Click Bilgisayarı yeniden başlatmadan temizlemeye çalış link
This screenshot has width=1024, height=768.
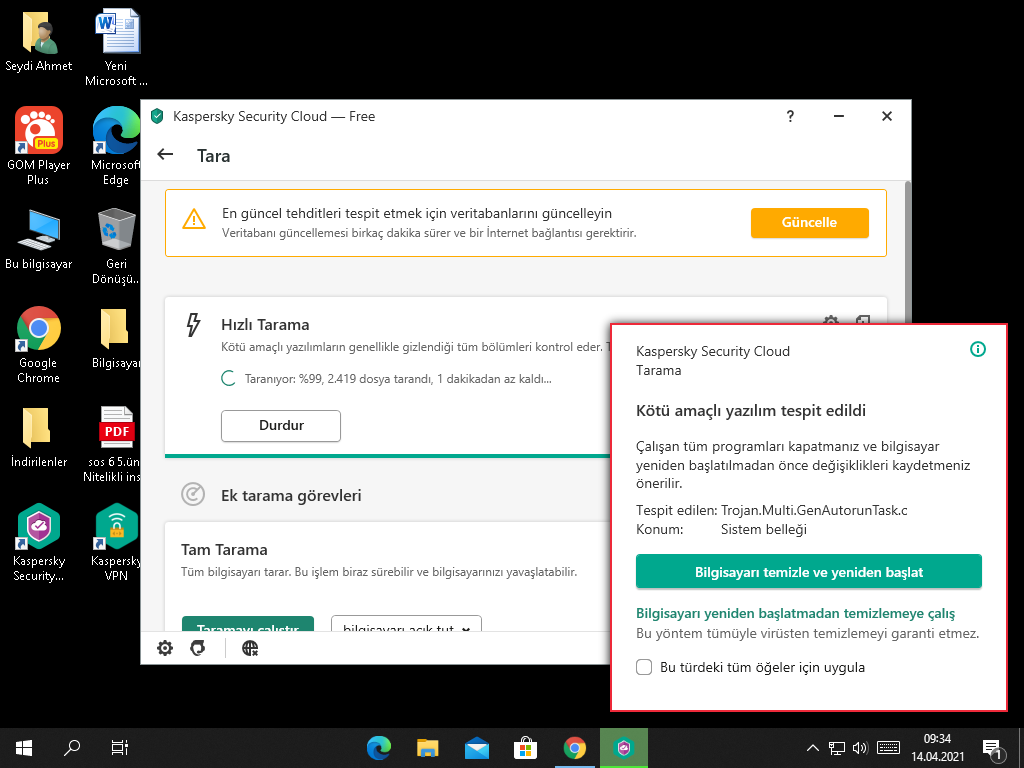pyautogui.click(x=795, y=613)
